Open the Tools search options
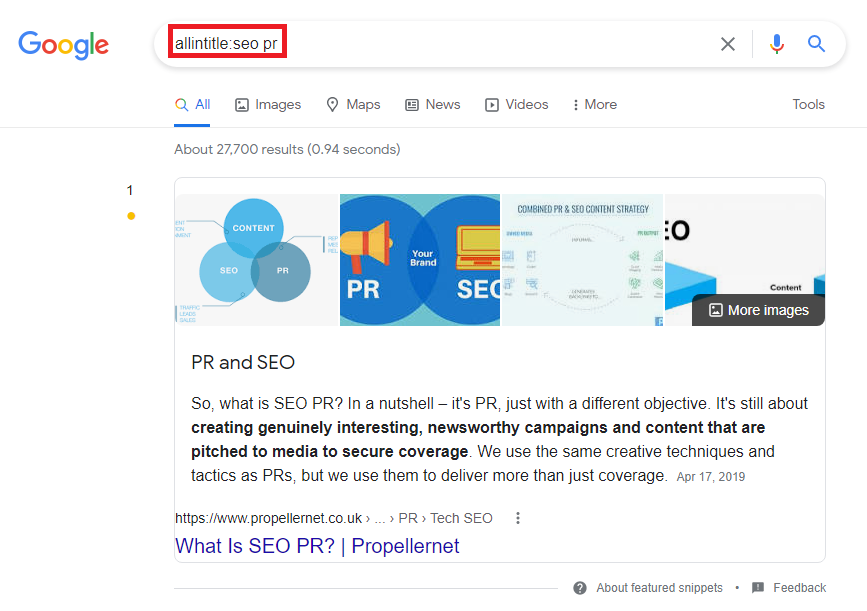 (x=808, y=104)
